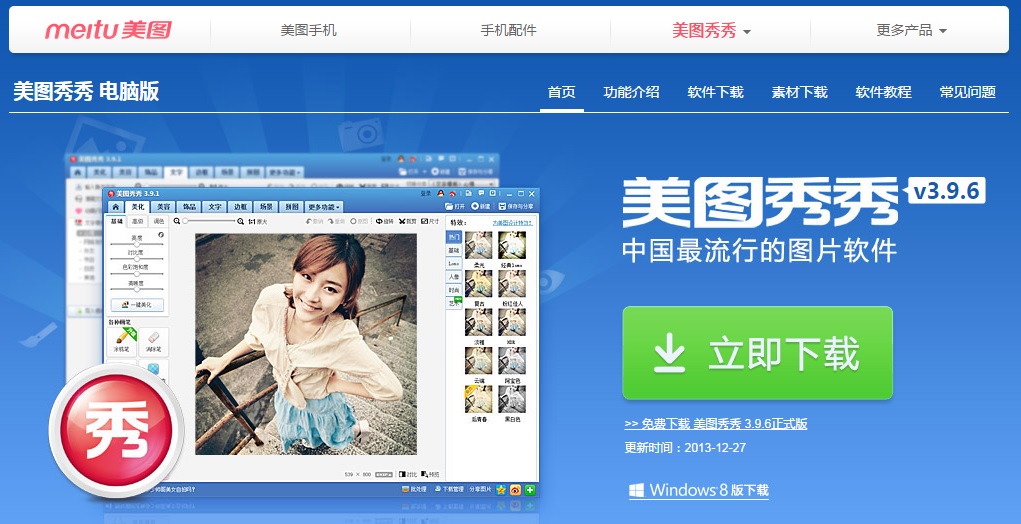Select the 涂鸦笔 doodle pen tool
Viewport: 1021px width, 524px height.
[122, 341]
